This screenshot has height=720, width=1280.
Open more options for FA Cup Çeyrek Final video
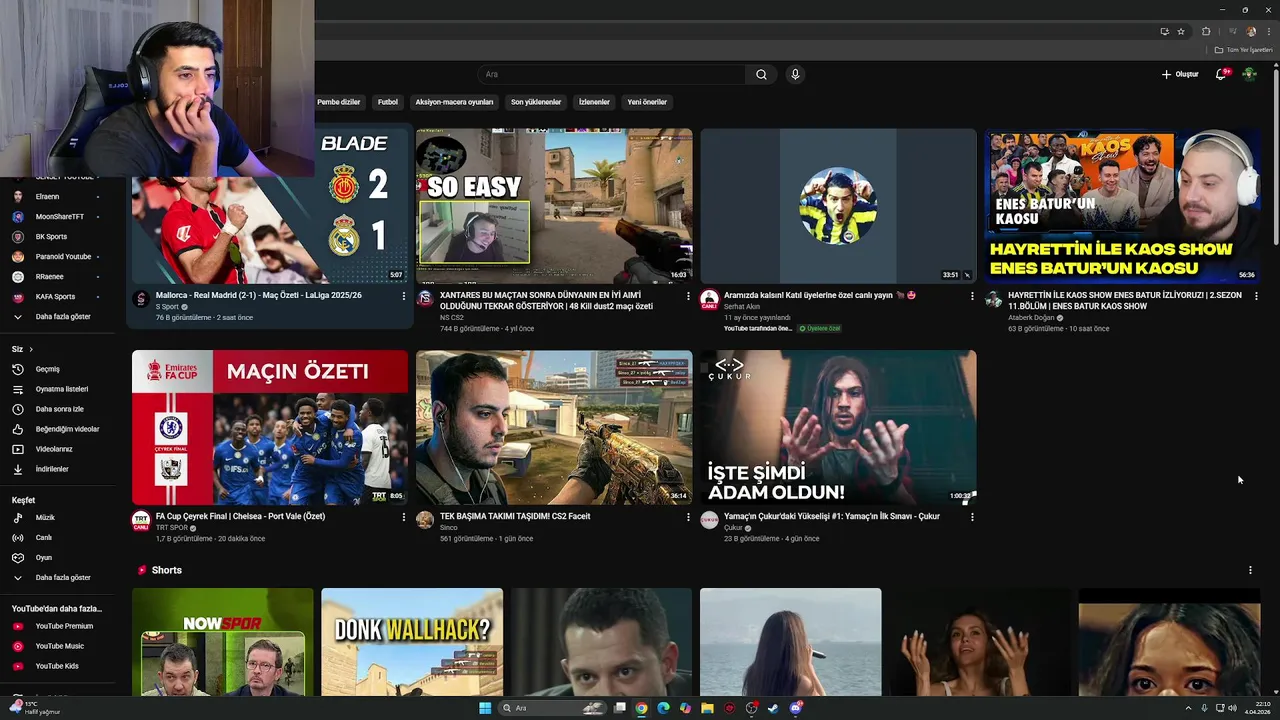[404, 517]
